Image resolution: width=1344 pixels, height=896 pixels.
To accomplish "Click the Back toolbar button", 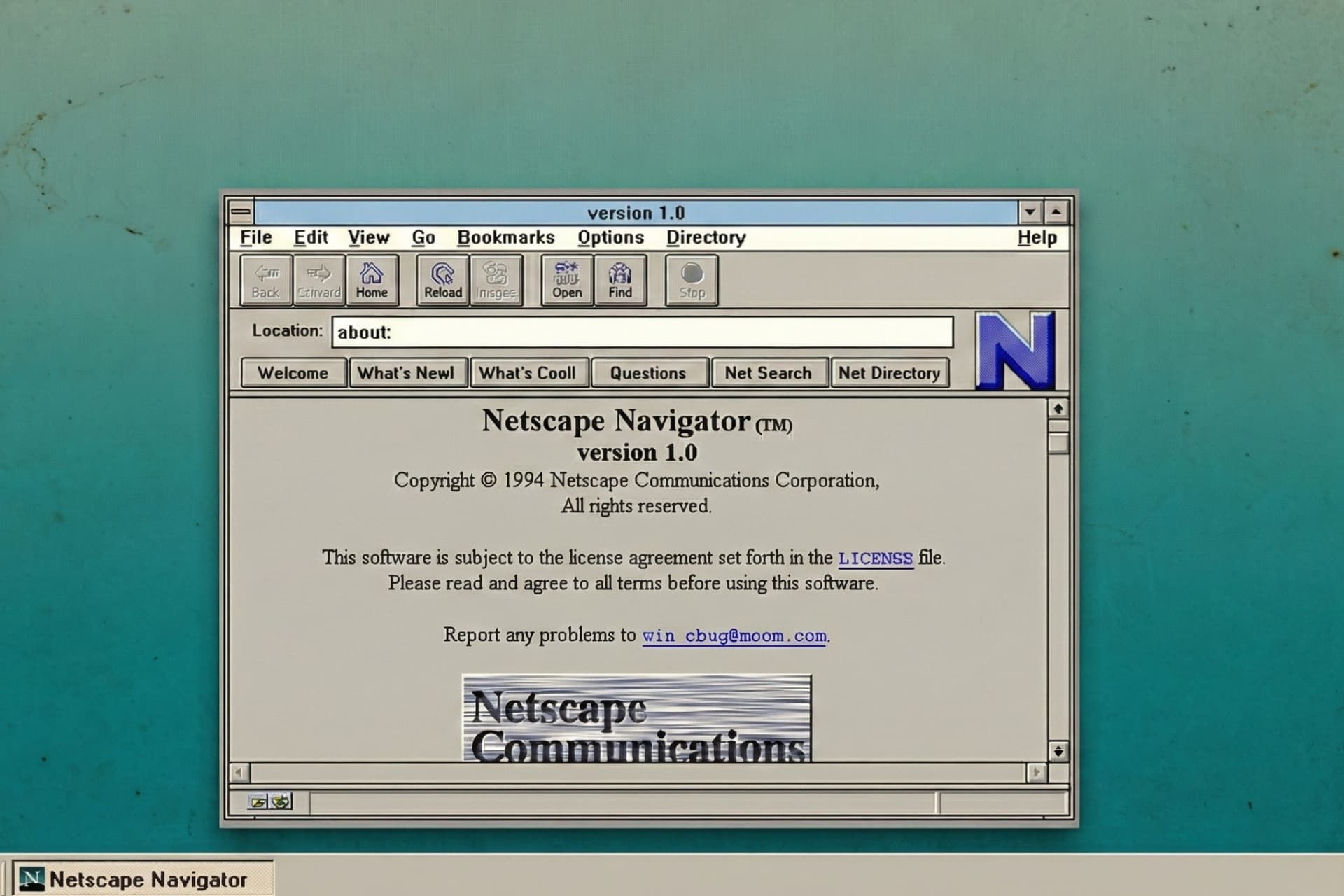I will click(266, 281).
